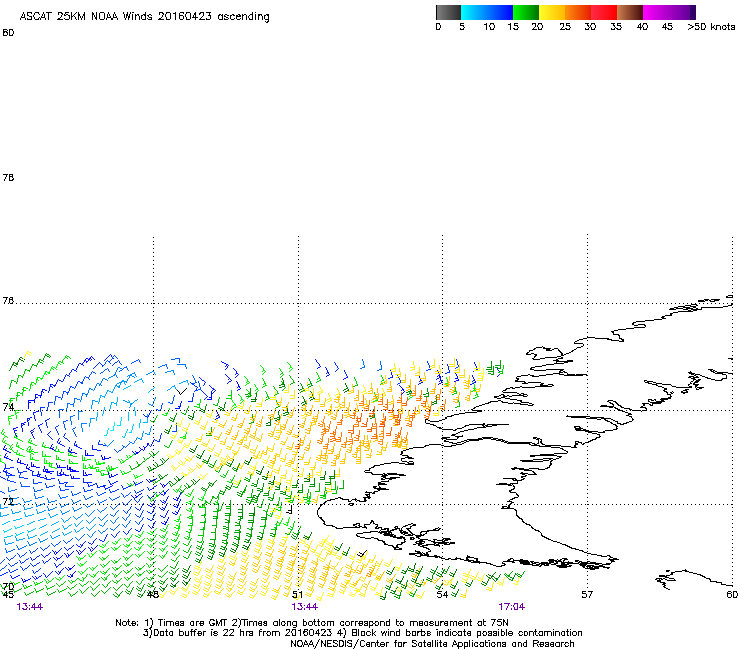
Task: Click the "78" latitude label on the left edge
Action: pos(8,177)
